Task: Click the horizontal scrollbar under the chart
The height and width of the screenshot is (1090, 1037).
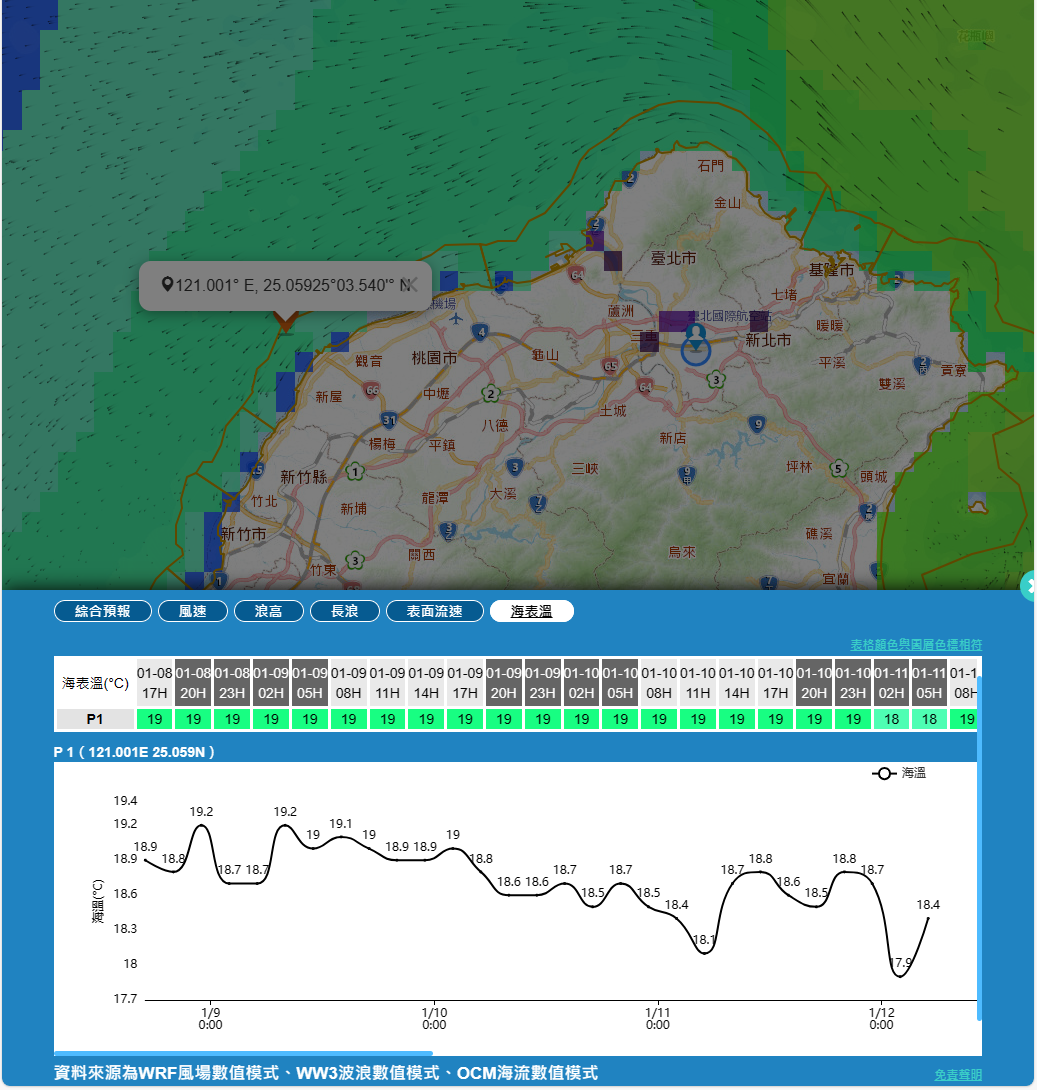Action: pyautogui.click(x=243, y=1053)
